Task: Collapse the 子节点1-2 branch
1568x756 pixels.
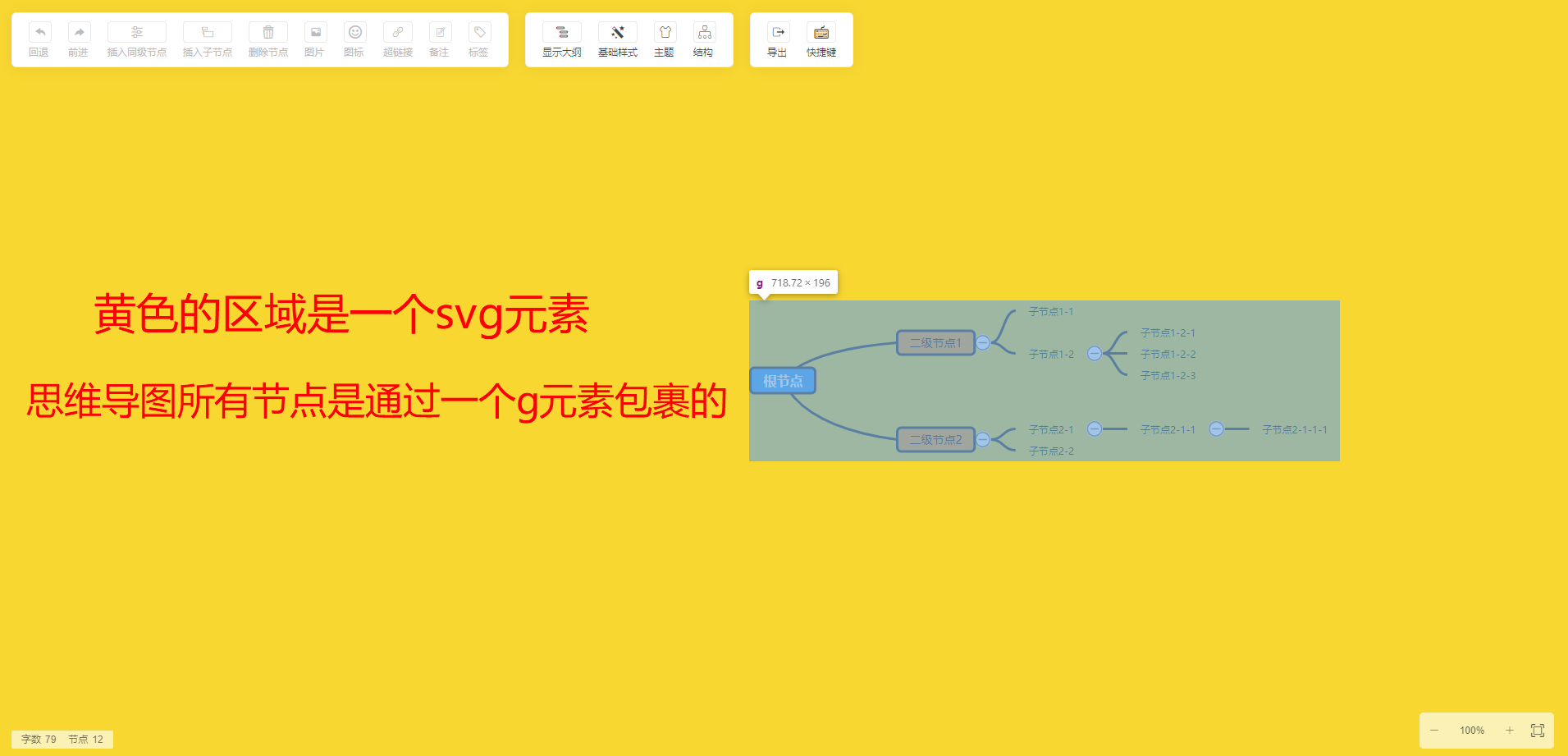Action: (x=1095, y=354)
